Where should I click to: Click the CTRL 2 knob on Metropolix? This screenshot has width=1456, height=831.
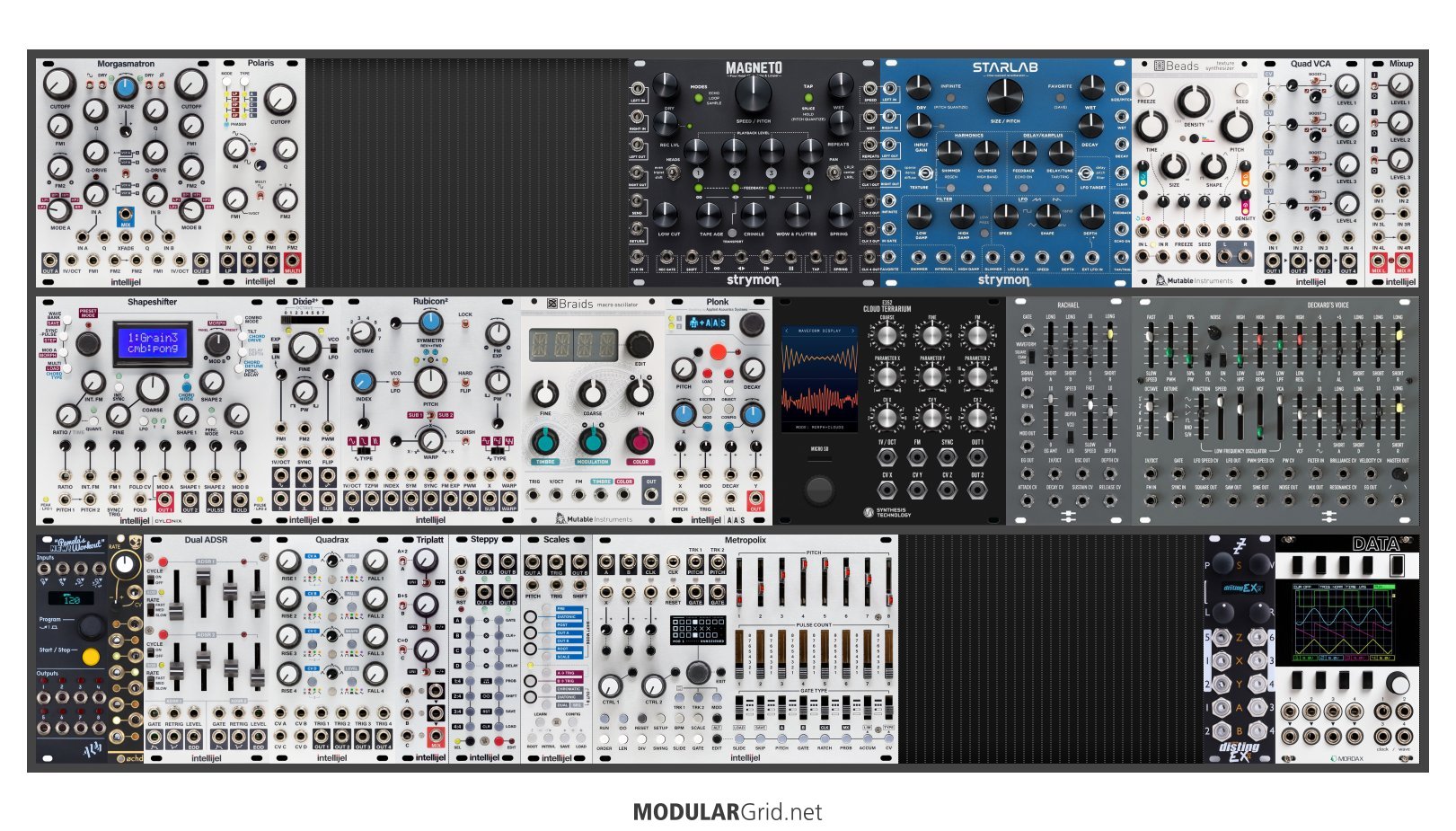(654, 685)
